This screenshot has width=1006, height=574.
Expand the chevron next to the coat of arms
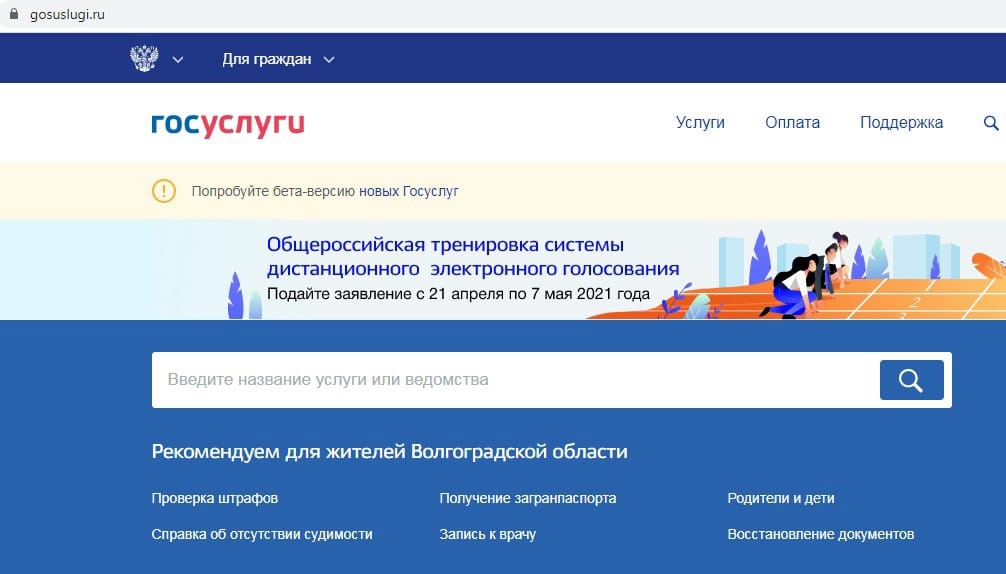coord(178,60)
